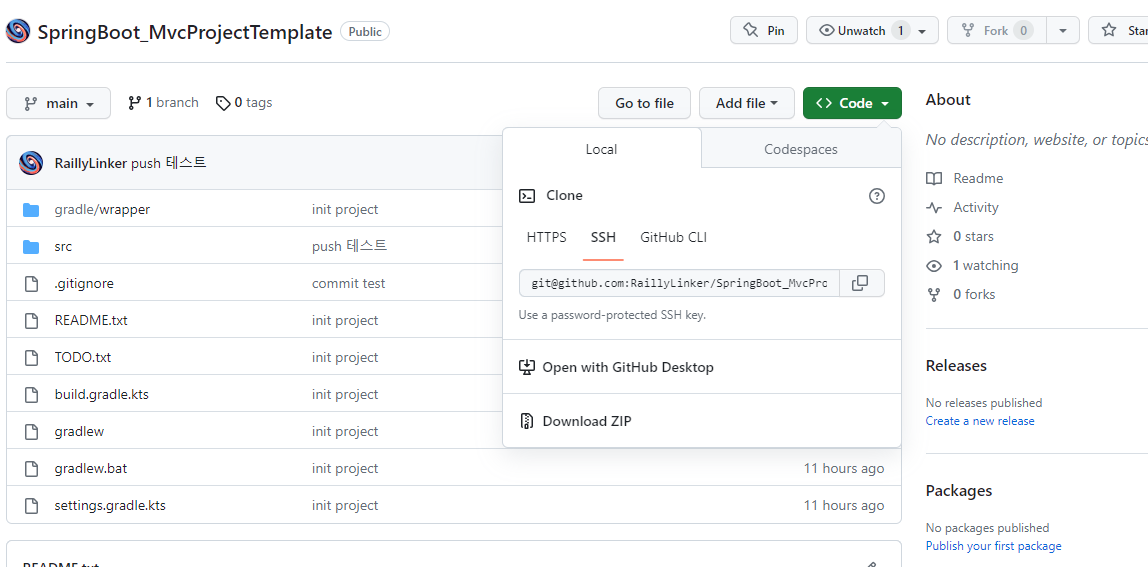Viewport: 1148px width, 567px height.
Task: View the 0 tags link
Action: pos(244,103)
